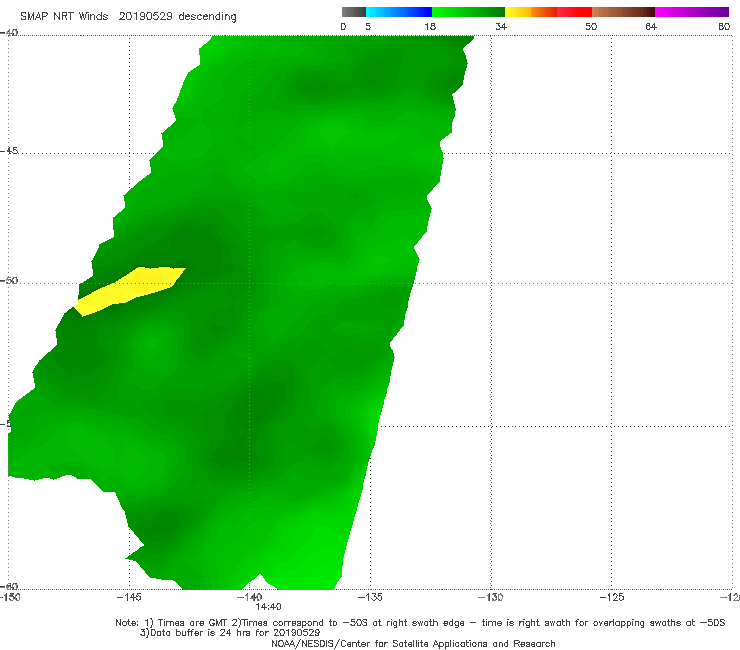The width and height of the screenshot is (740, 650).
Task: Click the latitude axis label '-50'
Action: pyautogui.click(x=9, y=280)
